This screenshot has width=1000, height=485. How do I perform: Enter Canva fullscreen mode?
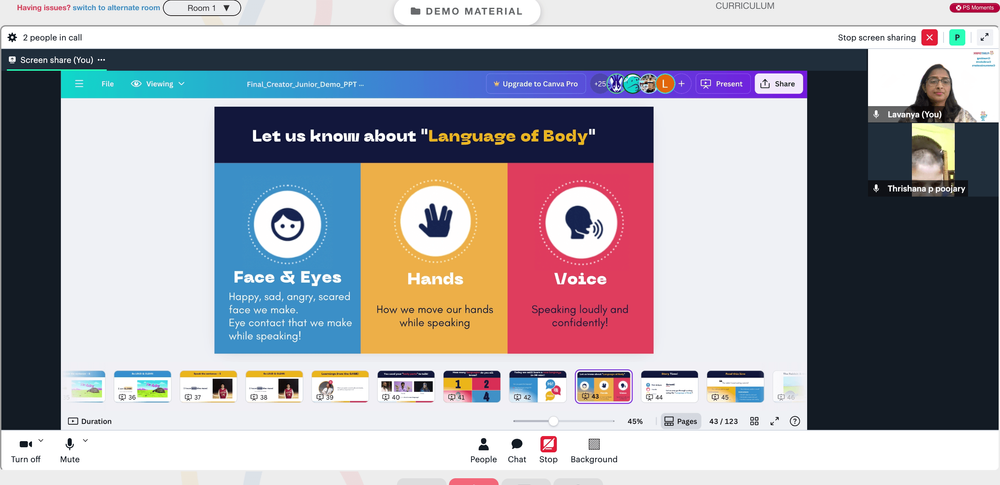click(x=774, y=421)
